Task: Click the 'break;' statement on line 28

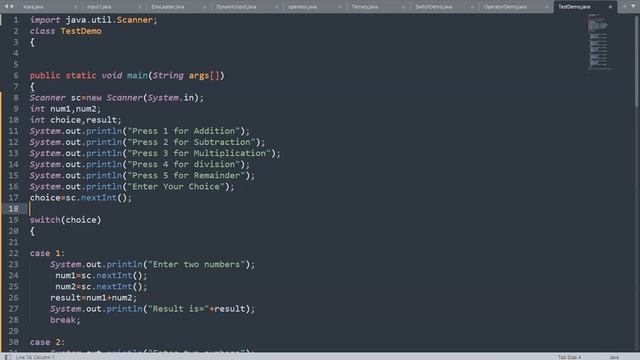Action: (x=65, y=320)
